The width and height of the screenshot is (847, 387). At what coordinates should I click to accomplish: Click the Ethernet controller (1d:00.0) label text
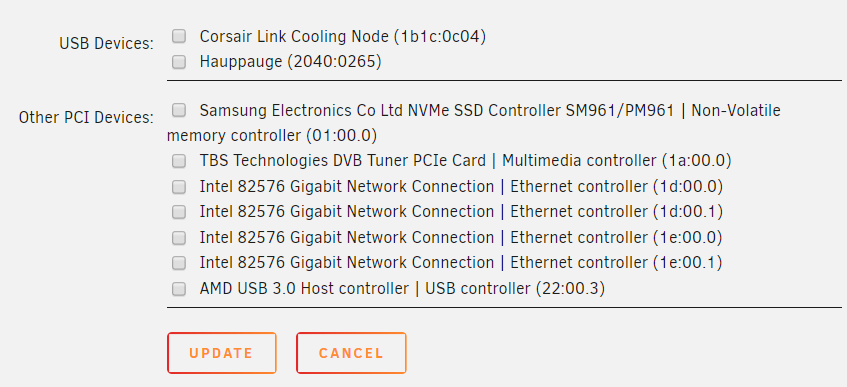(x=616, y=187)
